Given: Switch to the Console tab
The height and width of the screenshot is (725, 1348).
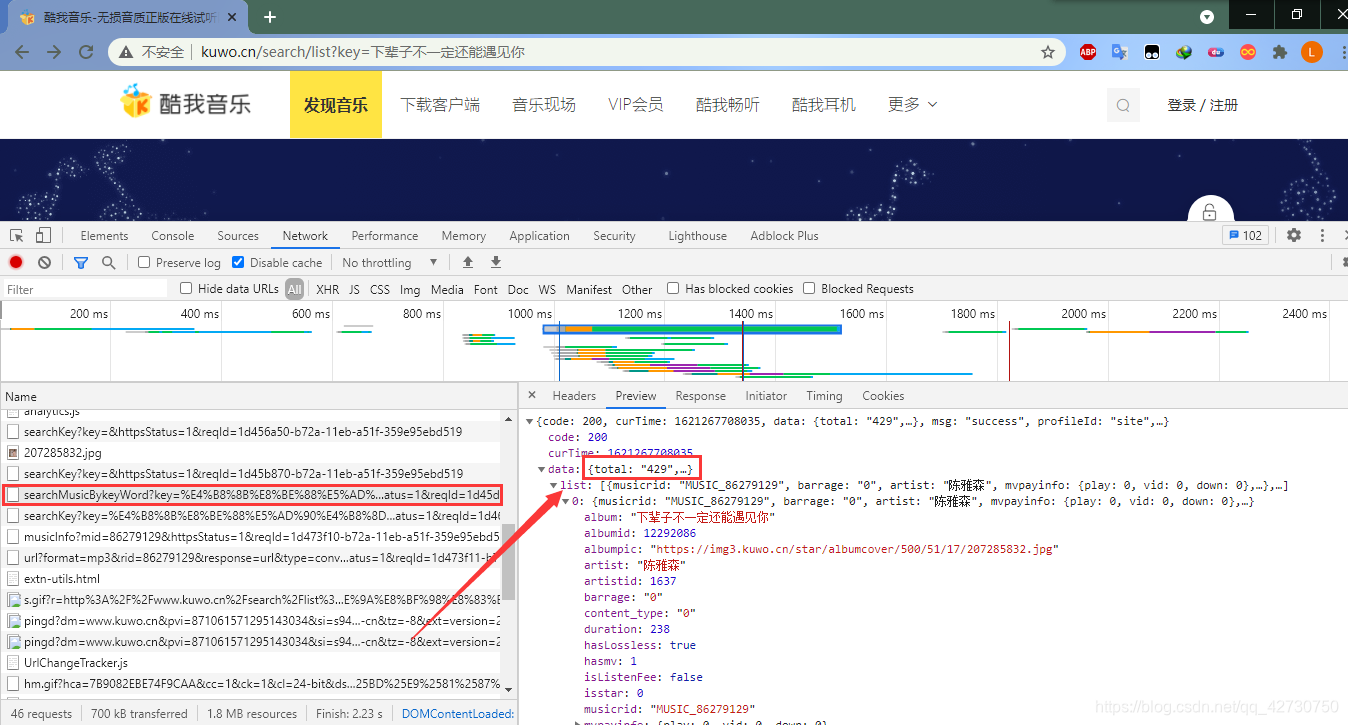Looking at the screenshot, I should coord(173,236).
